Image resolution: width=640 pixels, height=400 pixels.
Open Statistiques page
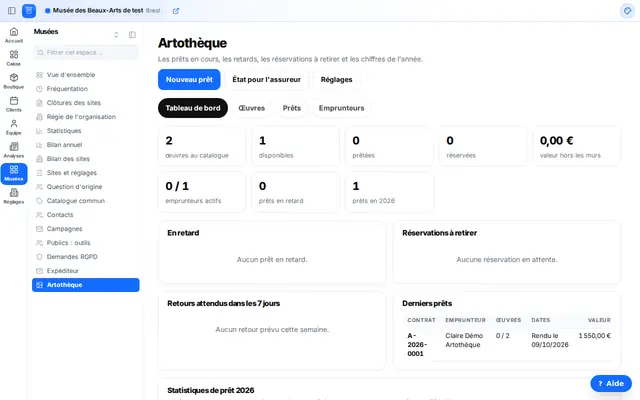pos(86,131)
